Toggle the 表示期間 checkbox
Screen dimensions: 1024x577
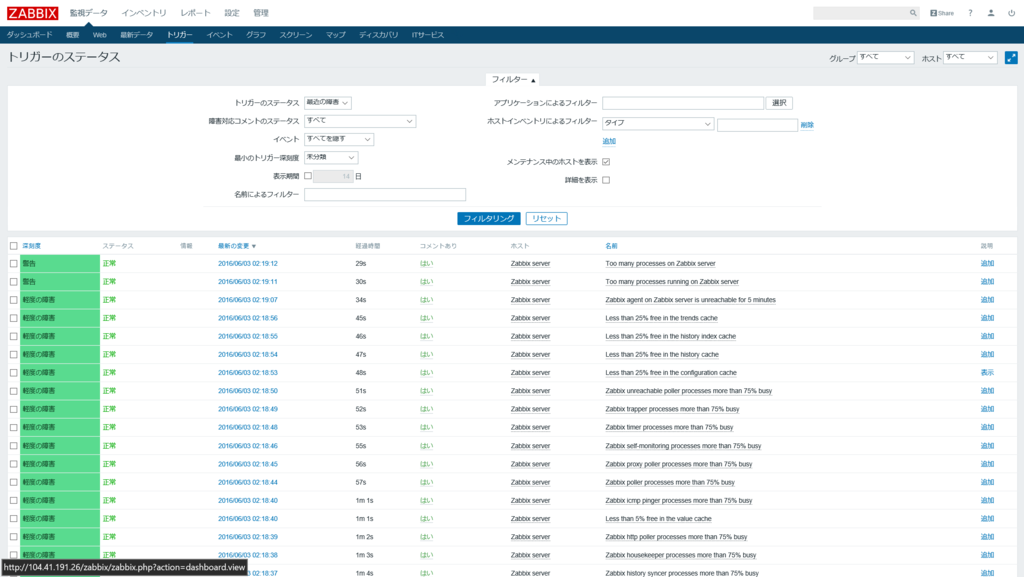click(308, 176)
